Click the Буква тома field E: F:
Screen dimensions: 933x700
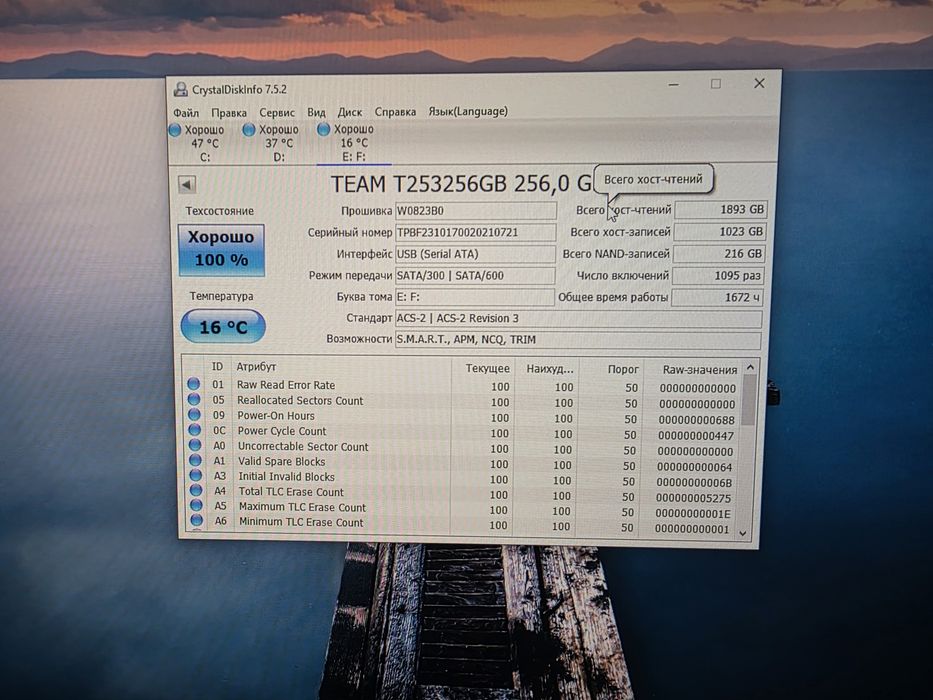475,297
